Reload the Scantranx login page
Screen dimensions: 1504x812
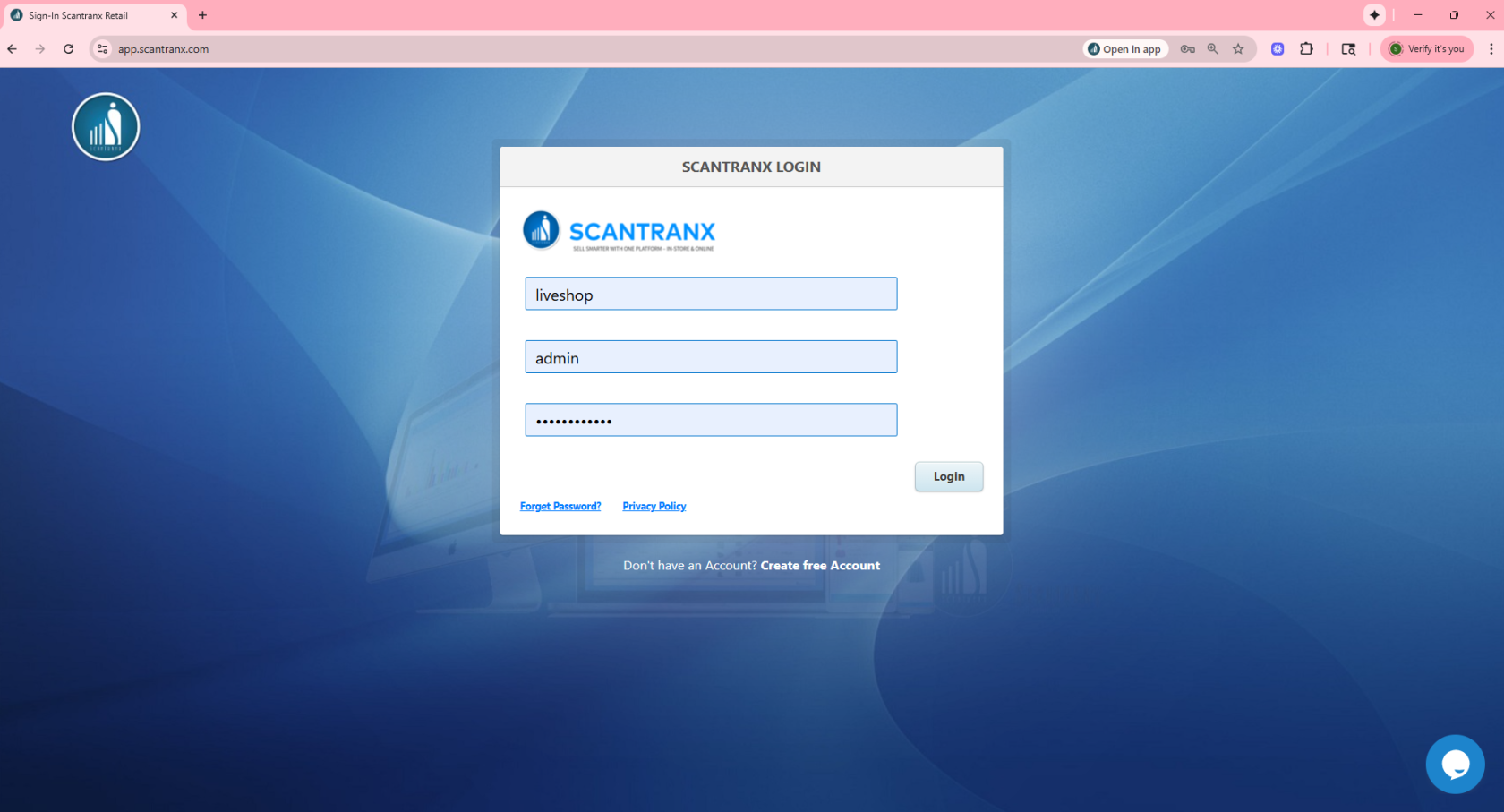tap(69, 49)
